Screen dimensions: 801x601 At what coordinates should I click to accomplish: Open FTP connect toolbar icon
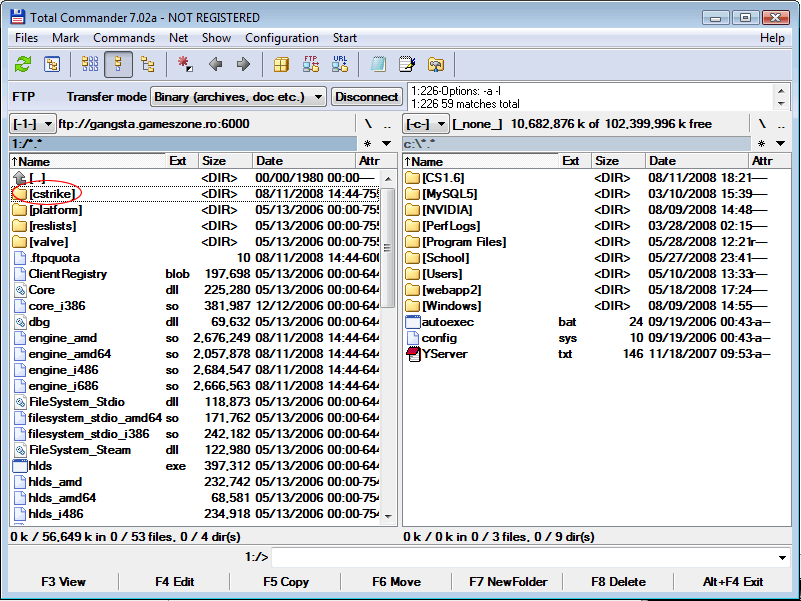tap(311, 64)
